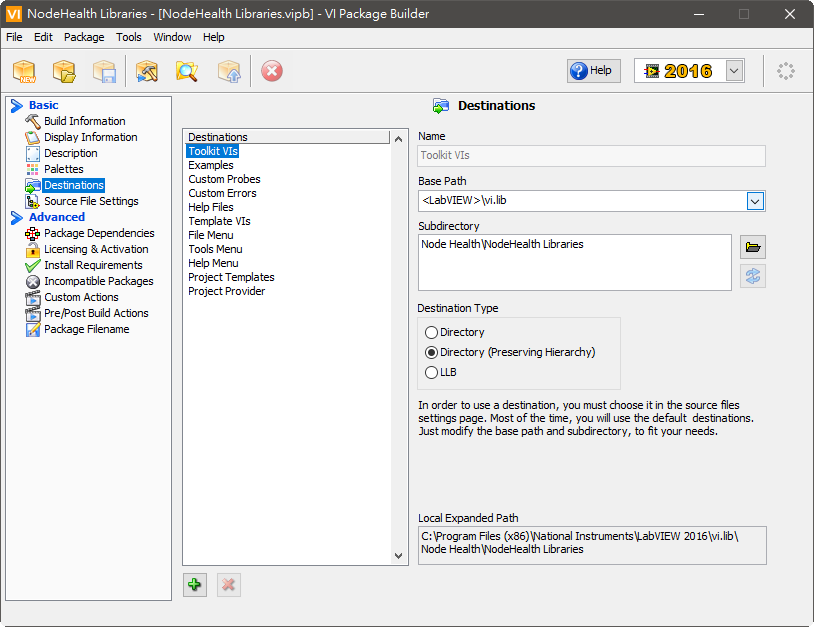Image resolution: width=814 pixels, height=627 pixels.
Task: Click destinations list scroll down arrow
Action: [x=399, y=556]
